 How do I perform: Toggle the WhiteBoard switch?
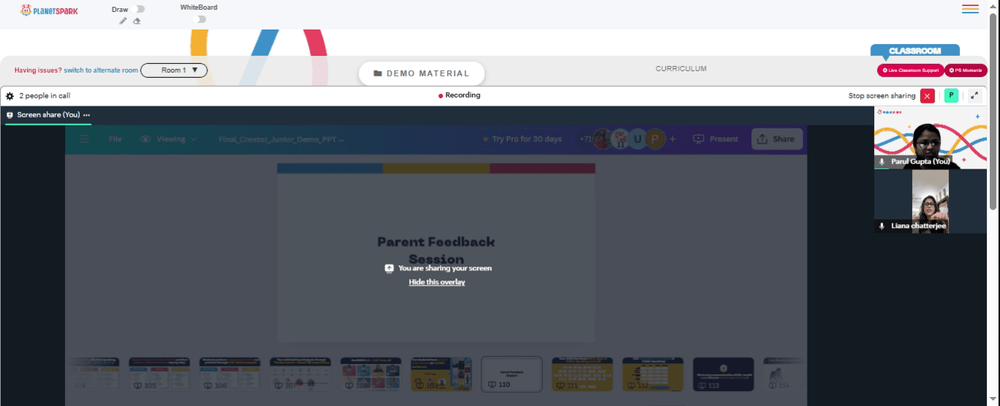click(x=201, y=19)
